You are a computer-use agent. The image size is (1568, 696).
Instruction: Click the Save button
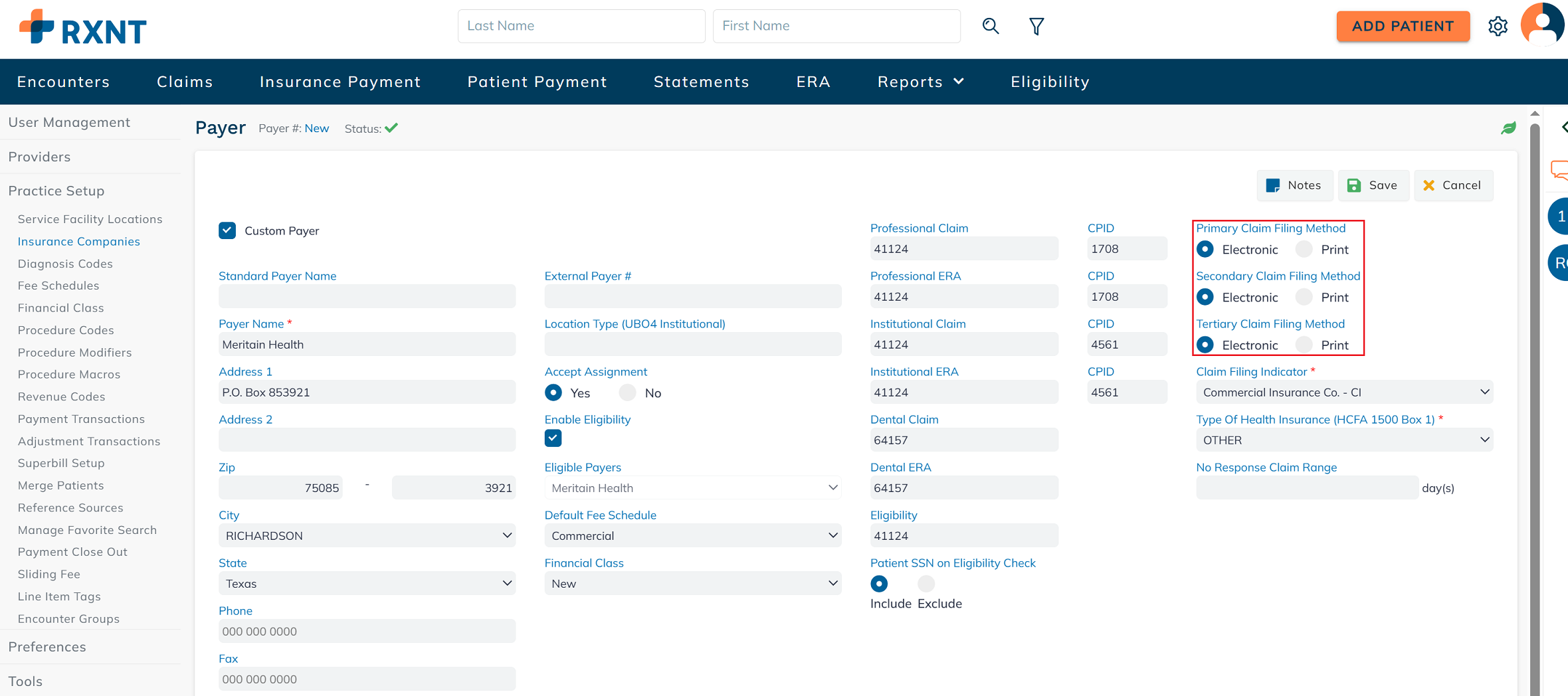[1373, 185]
